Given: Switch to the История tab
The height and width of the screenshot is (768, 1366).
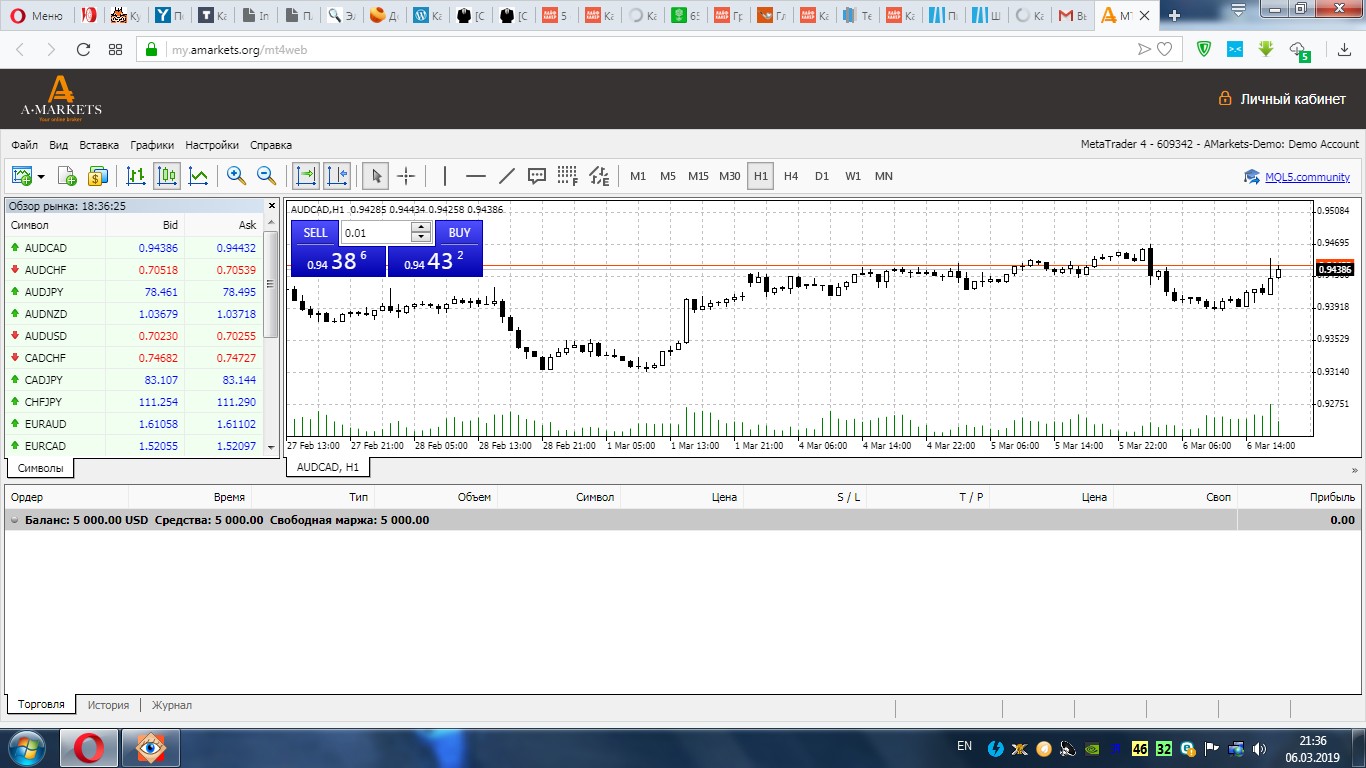Looking at the screenshot, I should click(108, 705).
